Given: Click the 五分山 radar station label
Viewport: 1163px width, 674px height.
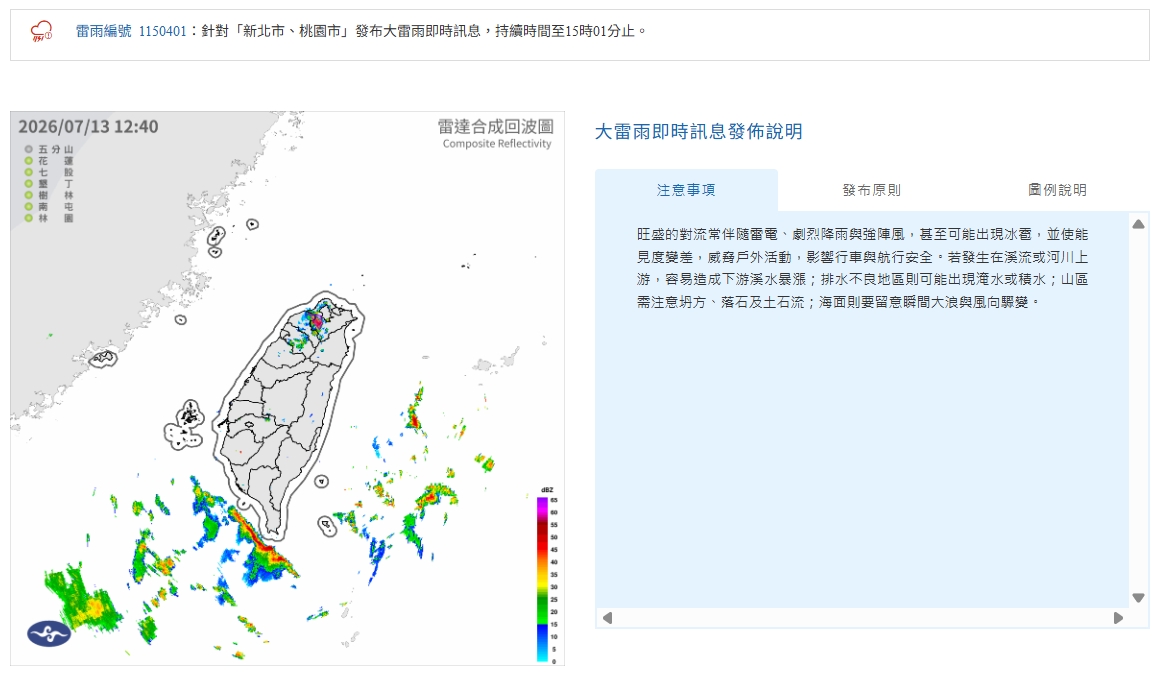Looking at the screenshot, I should point(56,150).
